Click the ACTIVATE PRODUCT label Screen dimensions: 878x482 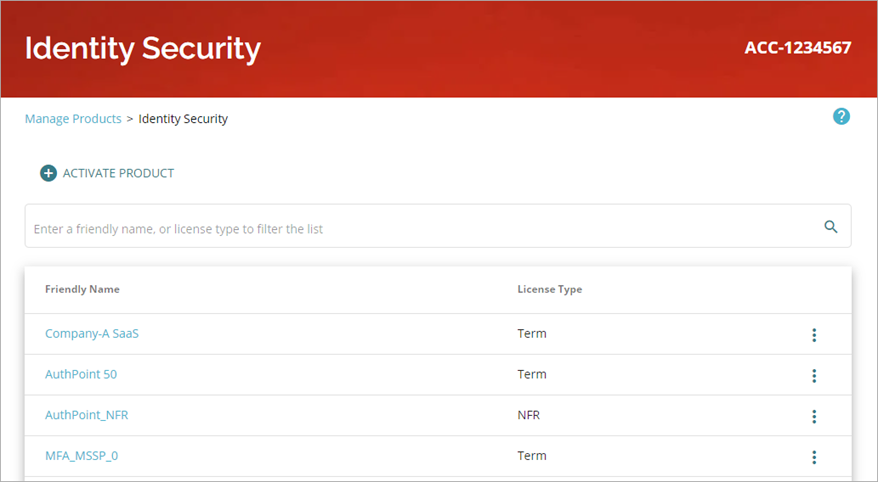(x=118, y=174)
